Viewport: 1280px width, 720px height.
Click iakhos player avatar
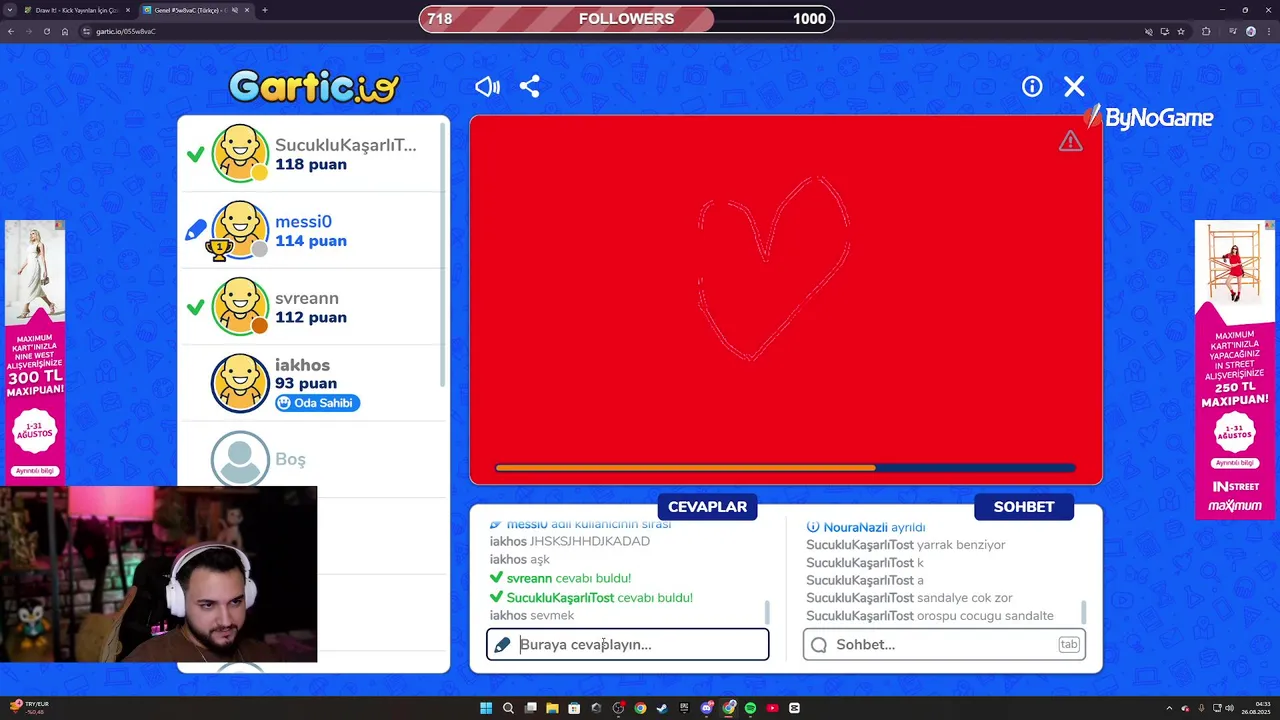(x=240, y=383)
